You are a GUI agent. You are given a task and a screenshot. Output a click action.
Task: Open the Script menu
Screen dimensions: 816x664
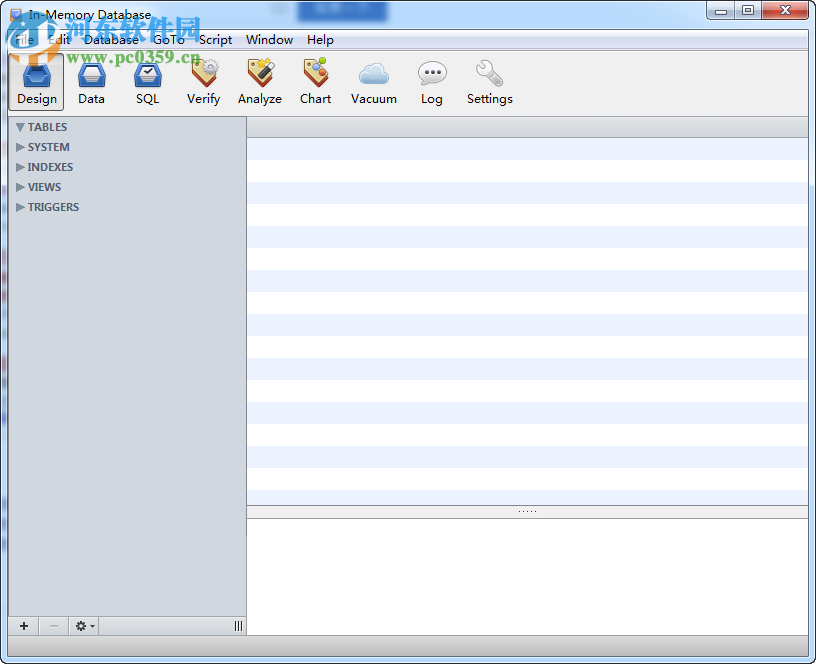point(215,40)
